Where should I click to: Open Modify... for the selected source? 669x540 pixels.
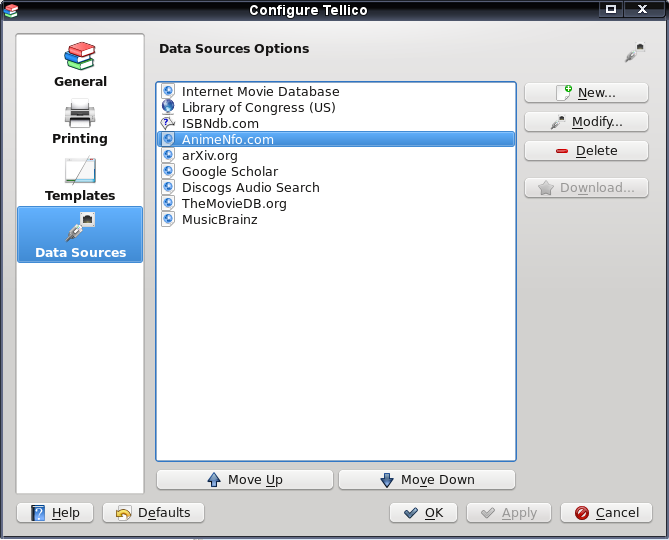tap(586, 122)
